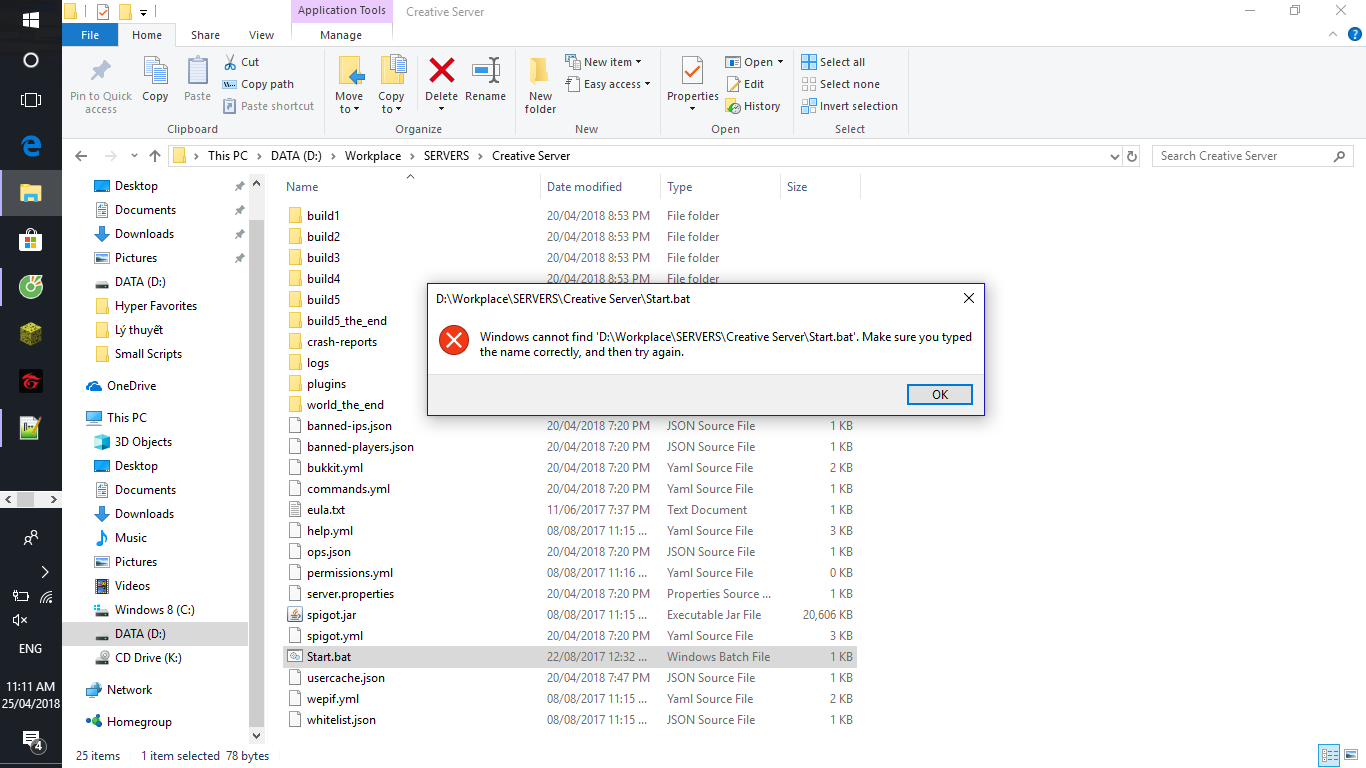Refresh the Creative Server folder view
1366x768 pixels.
[x=1132, y=156]
